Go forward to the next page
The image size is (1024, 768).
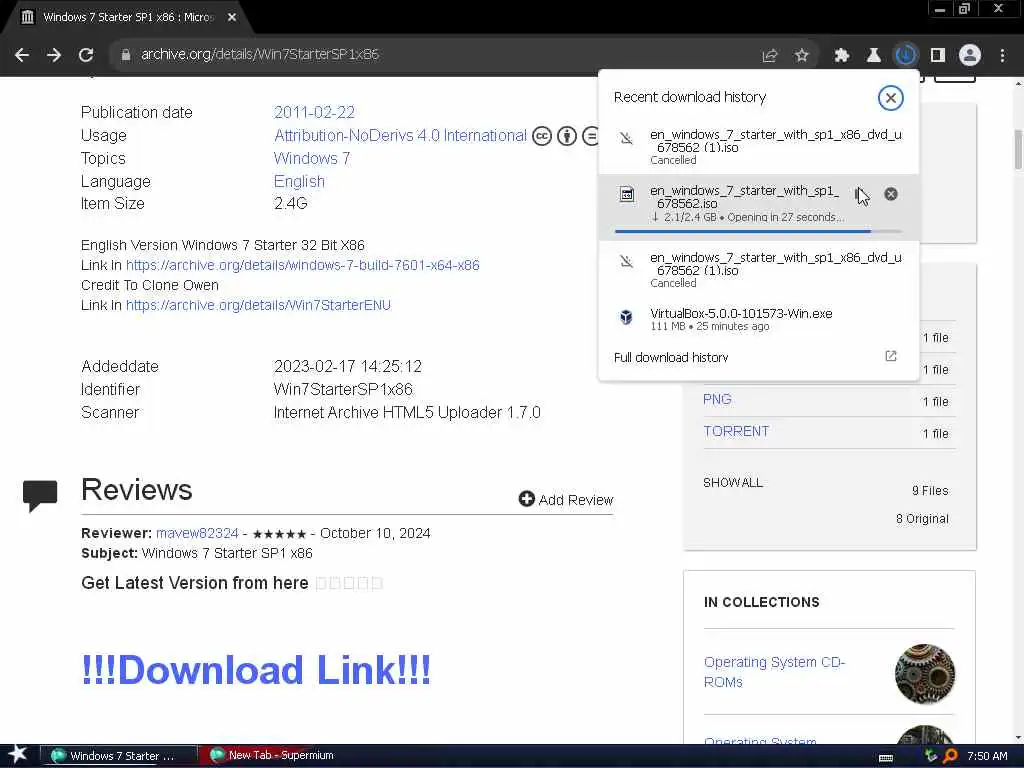[54, 55]
